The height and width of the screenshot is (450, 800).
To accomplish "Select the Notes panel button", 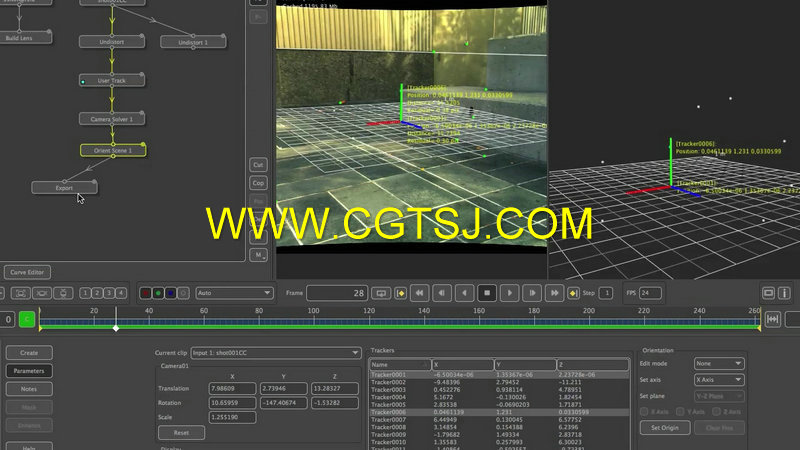I will click(29, 389).
